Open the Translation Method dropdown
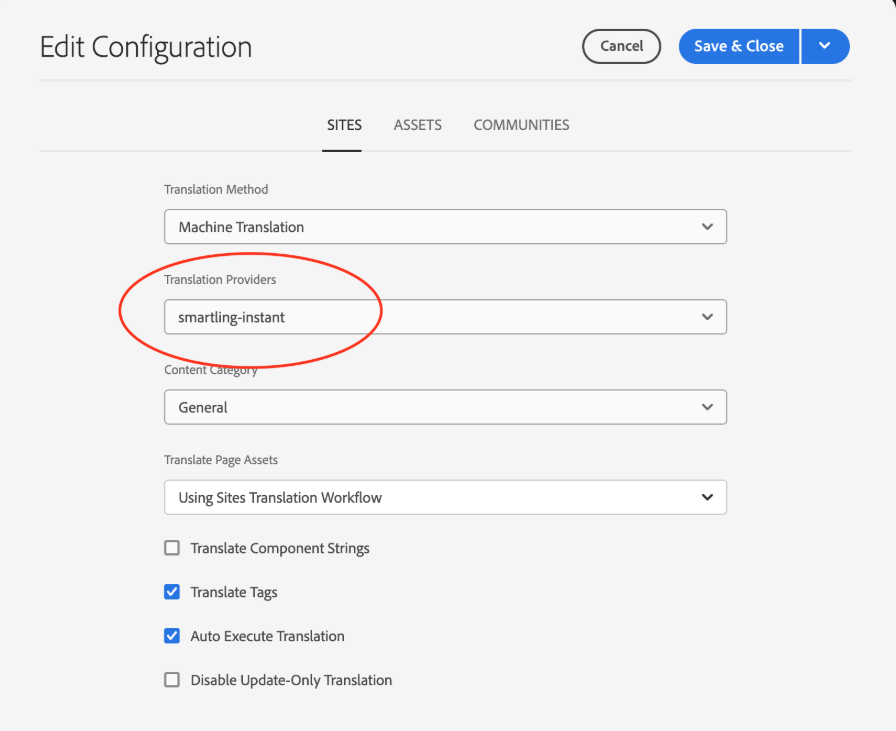 coord(444,227)
